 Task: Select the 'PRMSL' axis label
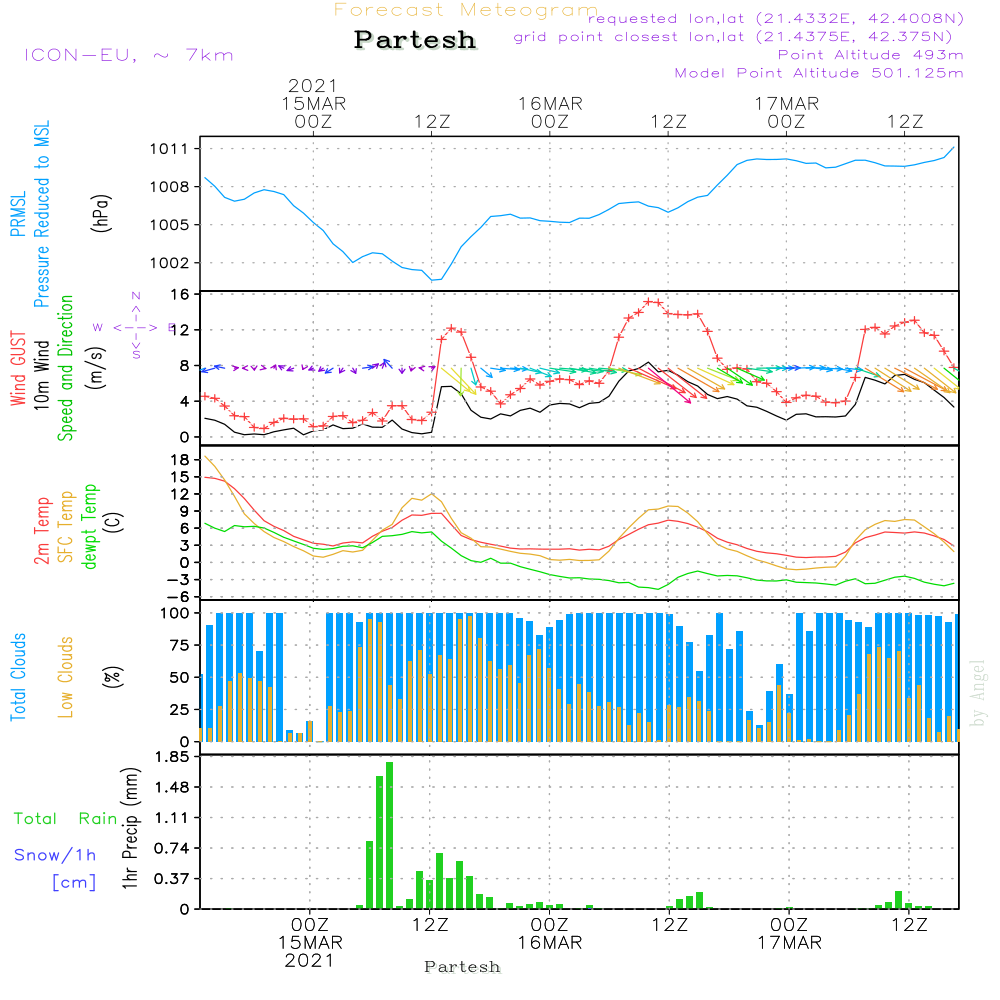[x=18, y=214]
